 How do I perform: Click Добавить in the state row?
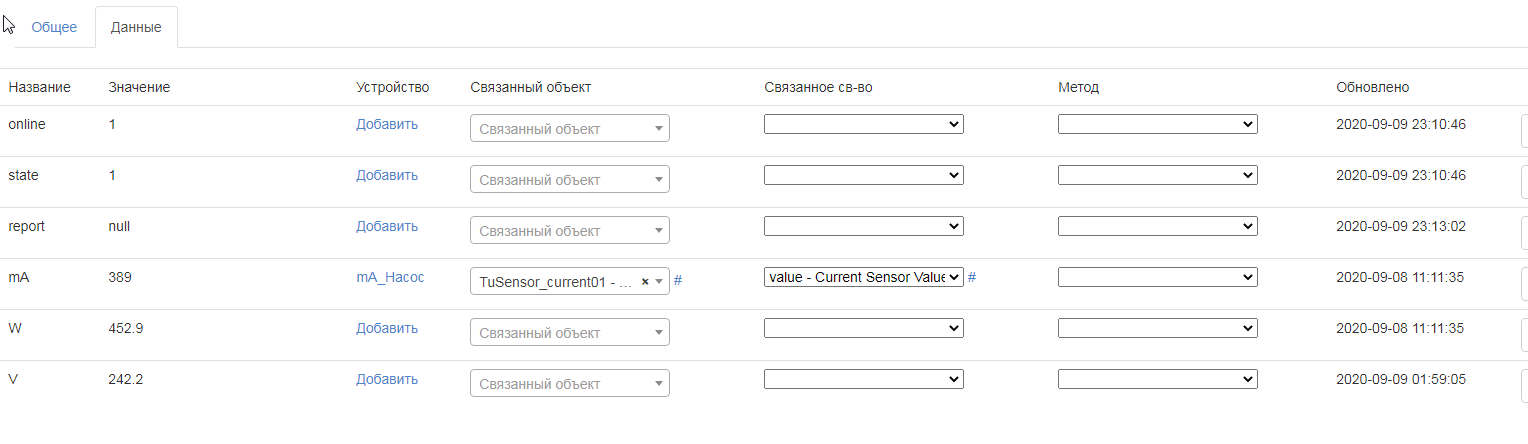387,175
